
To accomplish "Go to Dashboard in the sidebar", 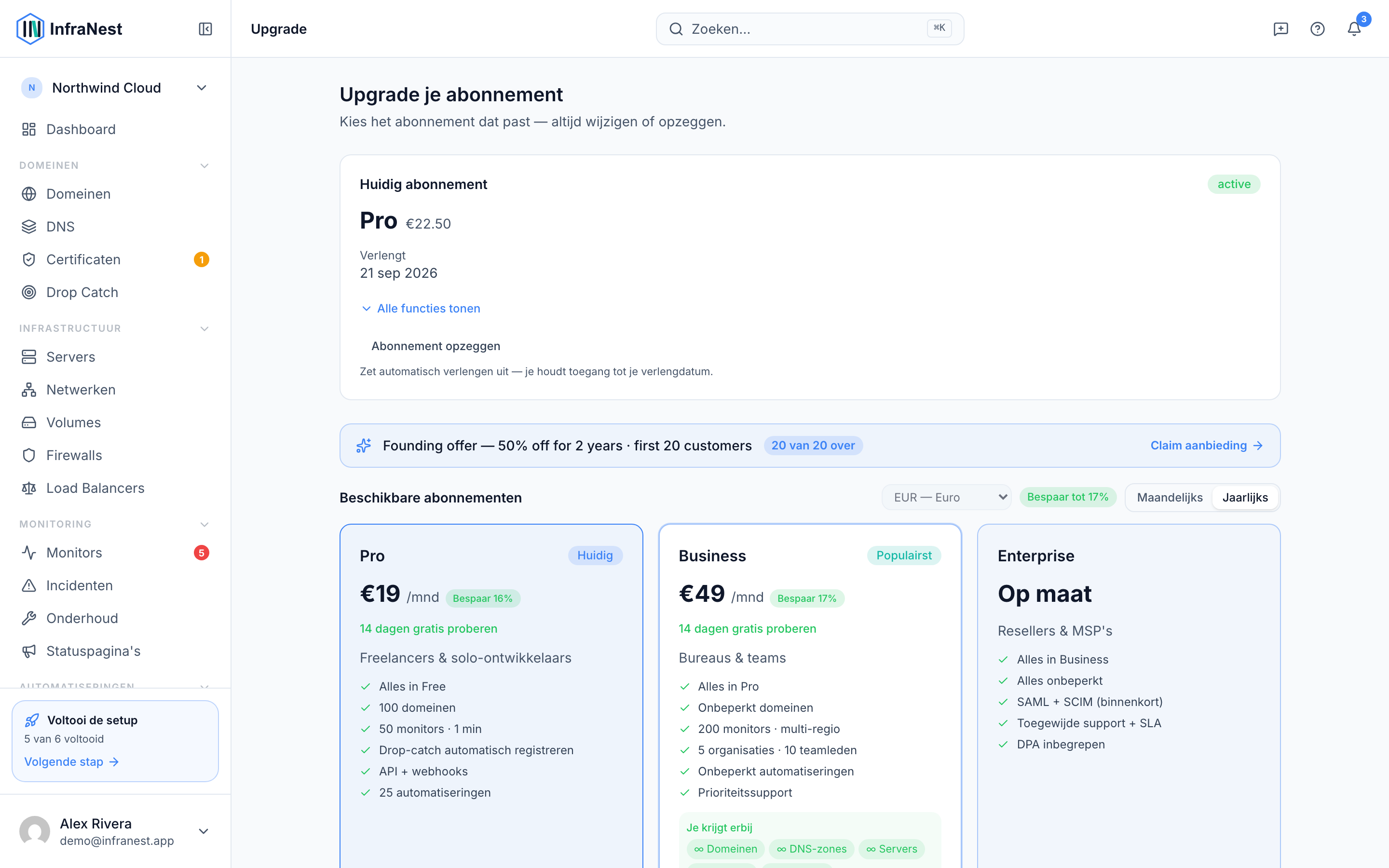I will tap(115, 129).
